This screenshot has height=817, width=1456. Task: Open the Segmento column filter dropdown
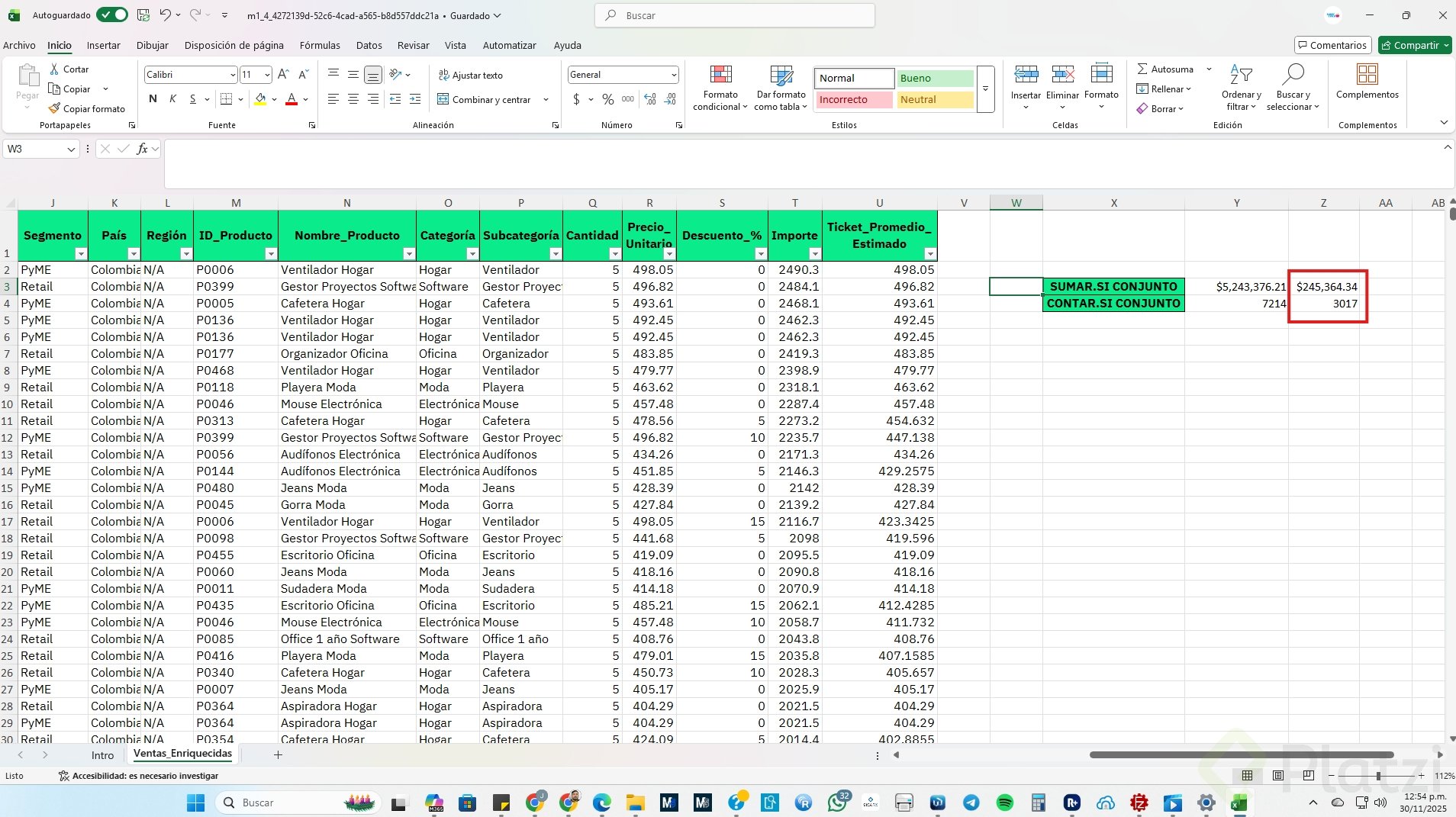click(x=80, y=254)
